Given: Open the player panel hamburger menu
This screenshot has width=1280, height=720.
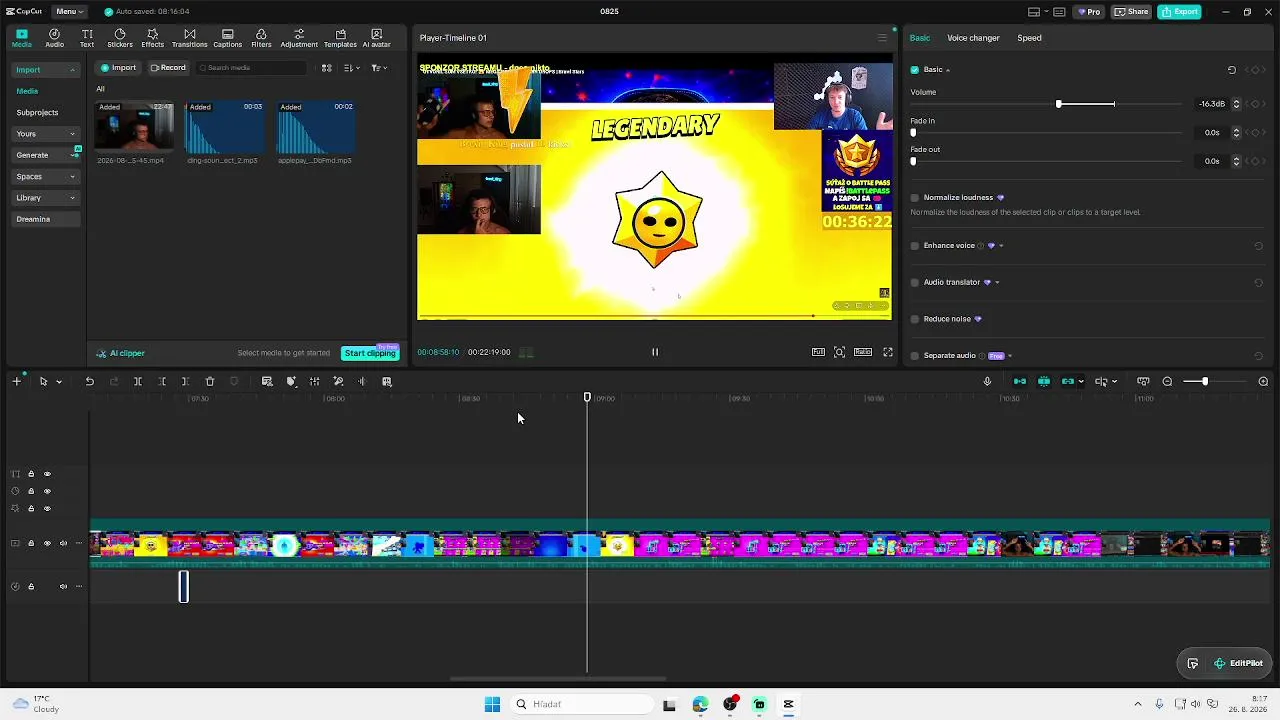Looking at the screenshot, I should coord(882,38).
